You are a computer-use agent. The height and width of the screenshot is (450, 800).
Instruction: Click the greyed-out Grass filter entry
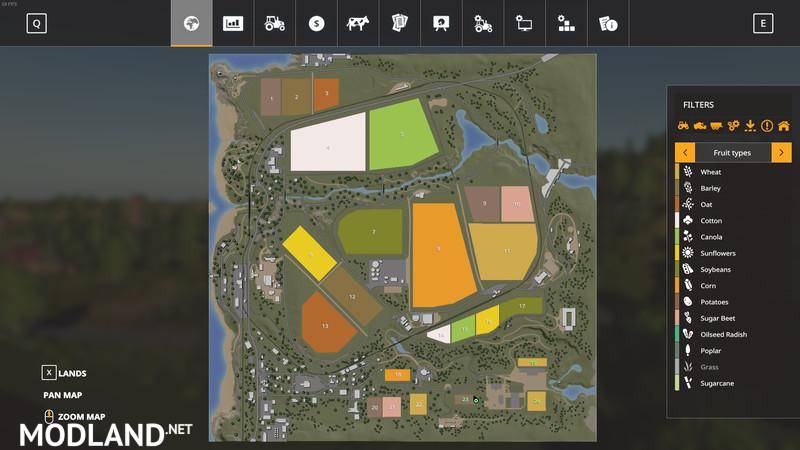733,367
